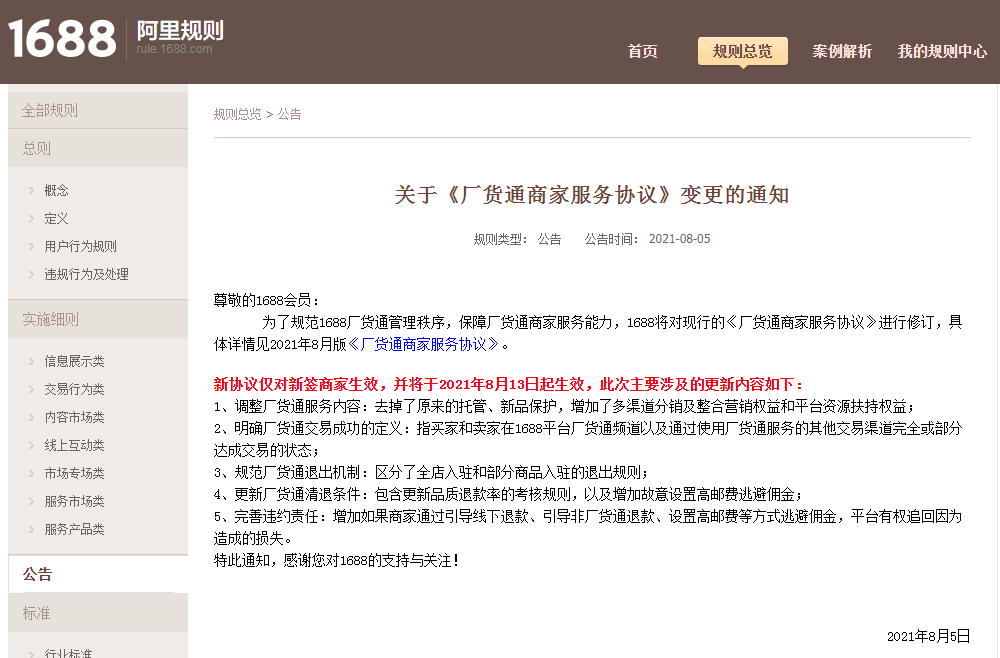Click the chevron arrow beside 服务产品类
1000x658 pixels.
(x=31, y=529)
